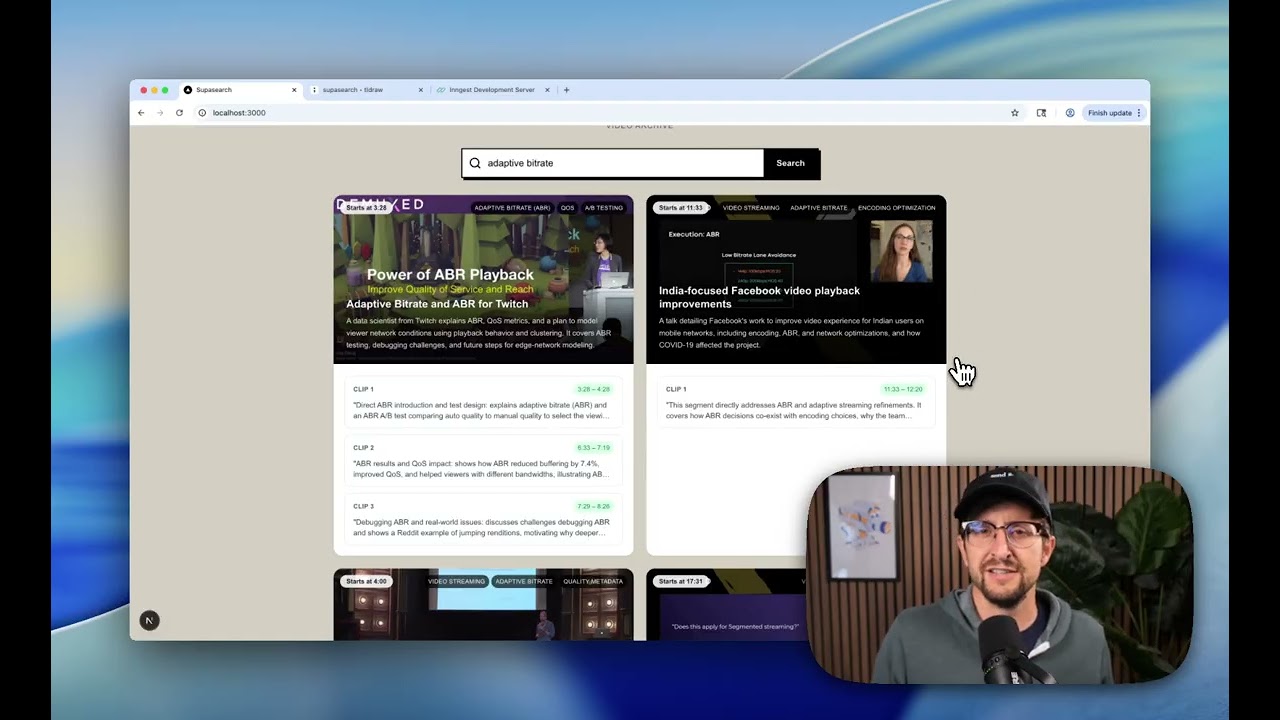Select VIDEO STREAMING tag on the 4:00 card
Screen dimensions: 1280x720
coord(456,581)
